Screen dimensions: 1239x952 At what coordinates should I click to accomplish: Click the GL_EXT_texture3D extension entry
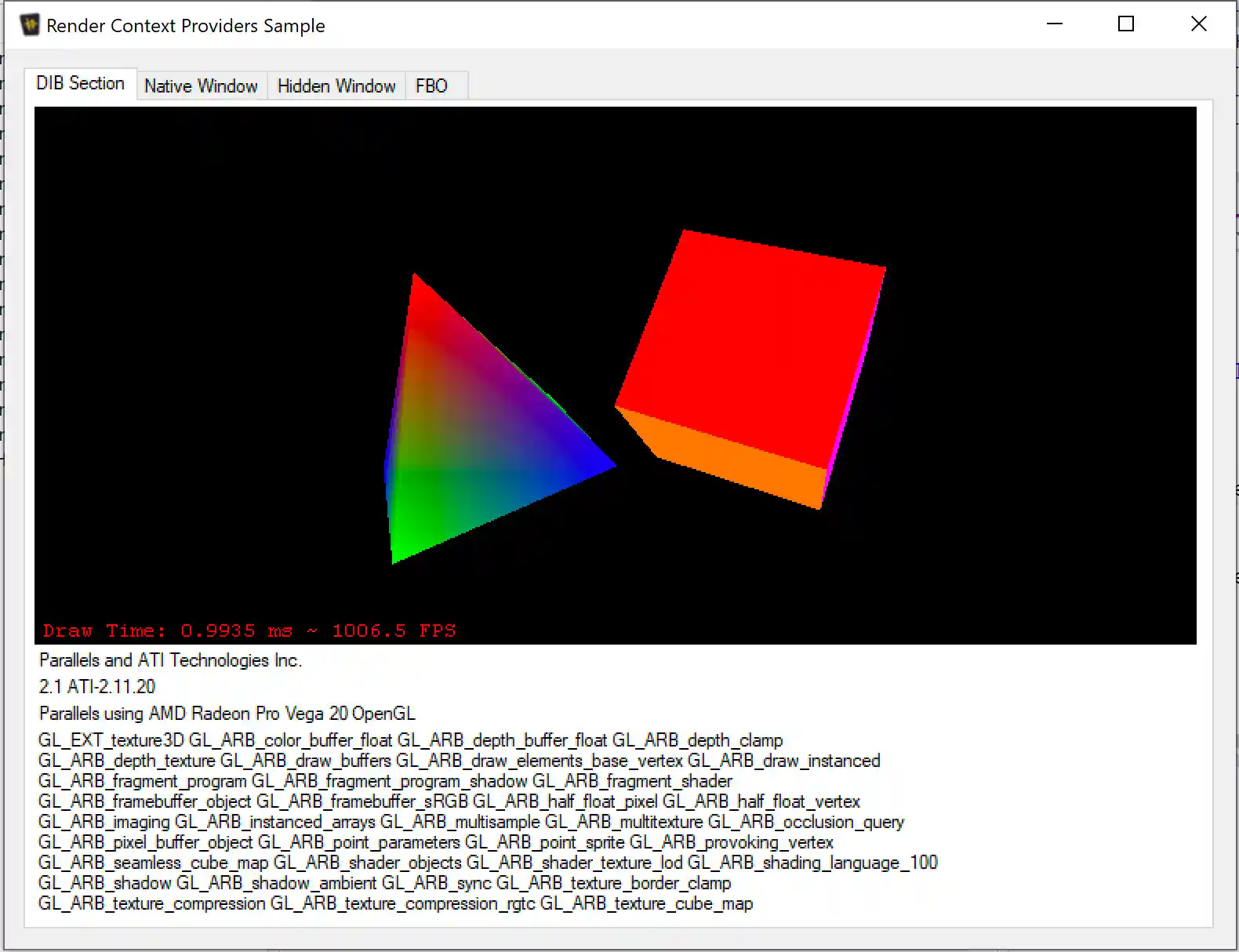pos(111,740)
